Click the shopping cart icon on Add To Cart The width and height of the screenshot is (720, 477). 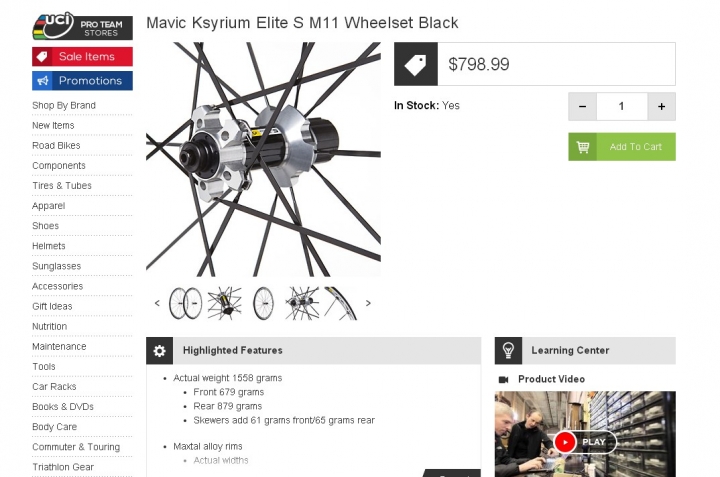pyautogui.click(x=583, y=147)
